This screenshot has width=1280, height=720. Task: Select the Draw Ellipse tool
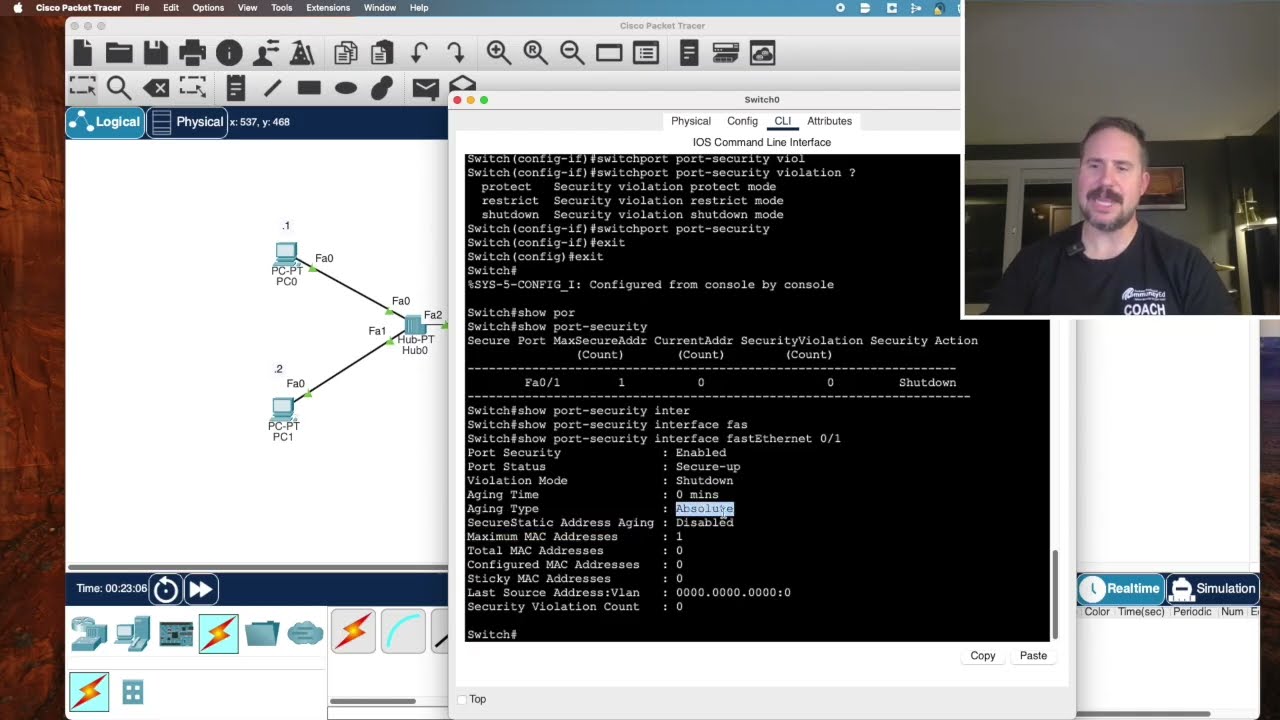(x=346, y=88)
